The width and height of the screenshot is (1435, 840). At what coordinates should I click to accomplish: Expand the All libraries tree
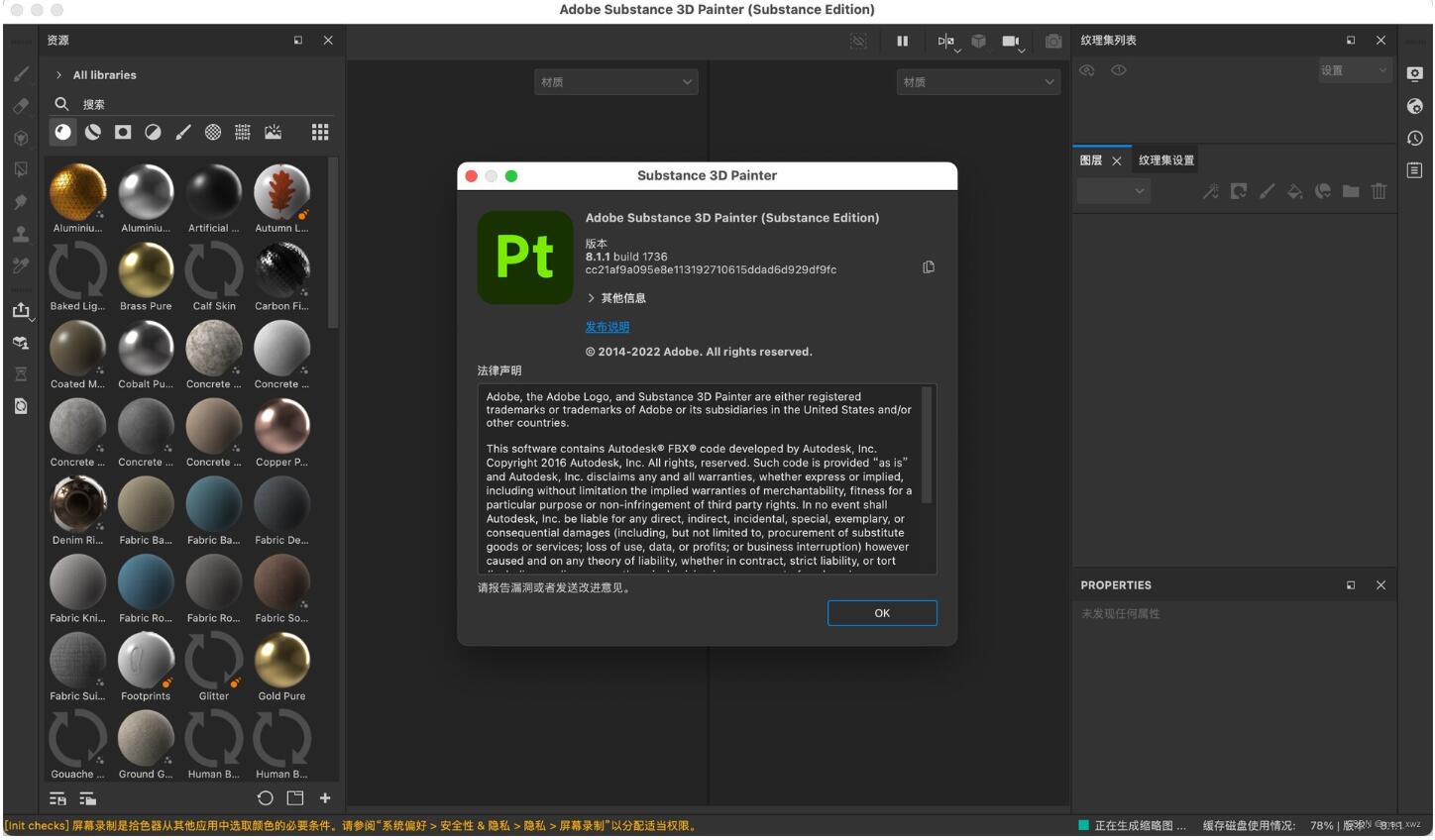pos(58,75)
